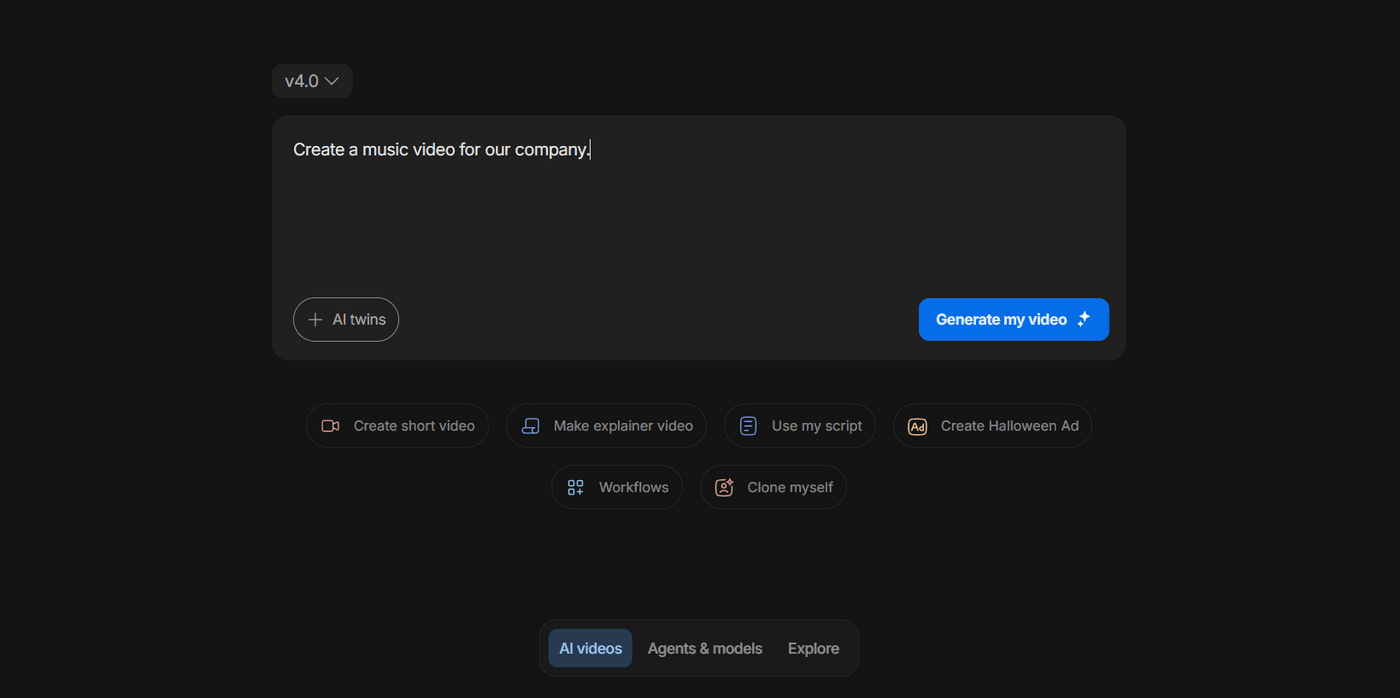Click the Workflows grid icon
The width and height of the screenshot is (1400, 698).
tap(575, 488)
